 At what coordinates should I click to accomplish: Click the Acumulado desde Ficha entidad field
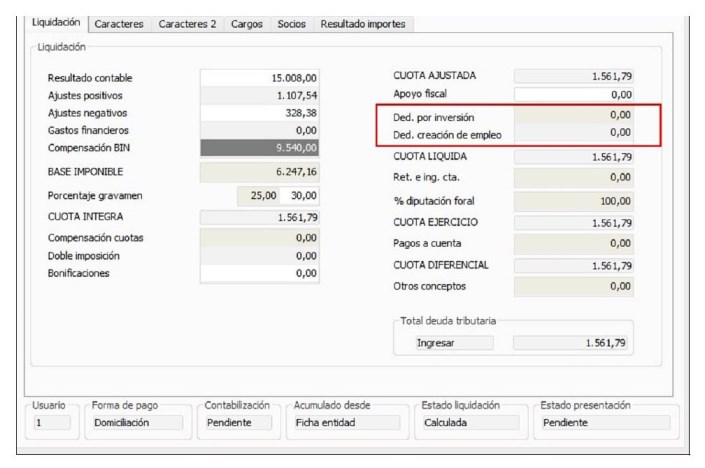coord(347,423)
